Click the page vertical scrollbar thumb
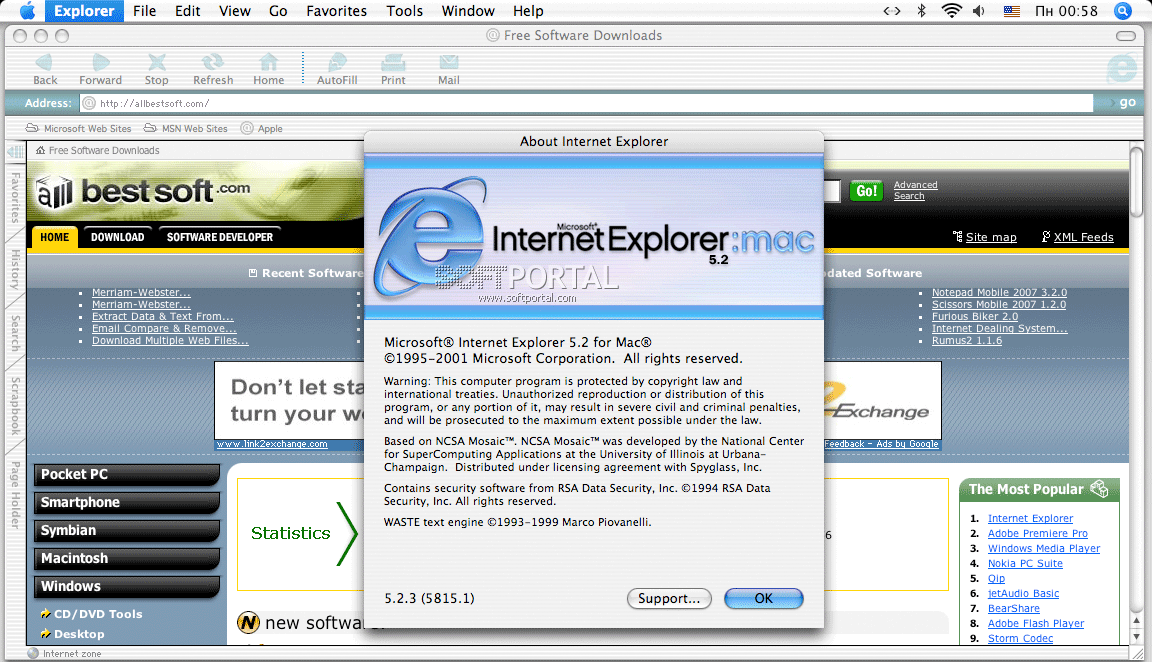This screenshot has width=1152, height=662. coord(1137,180)
